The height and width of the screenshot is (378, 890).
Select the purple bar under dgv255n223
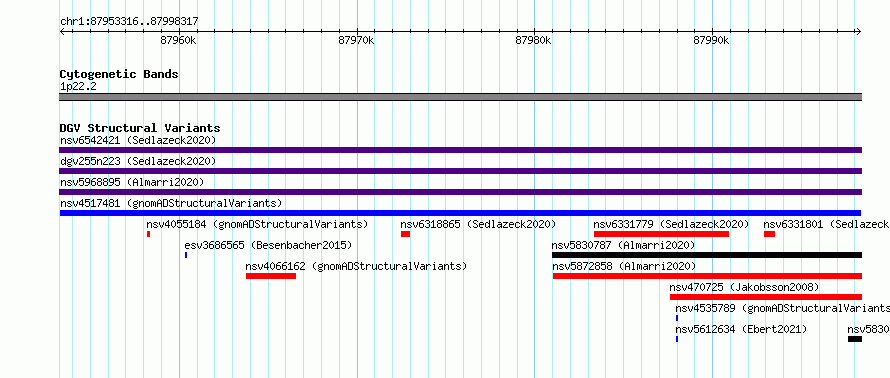pos(461,171)
